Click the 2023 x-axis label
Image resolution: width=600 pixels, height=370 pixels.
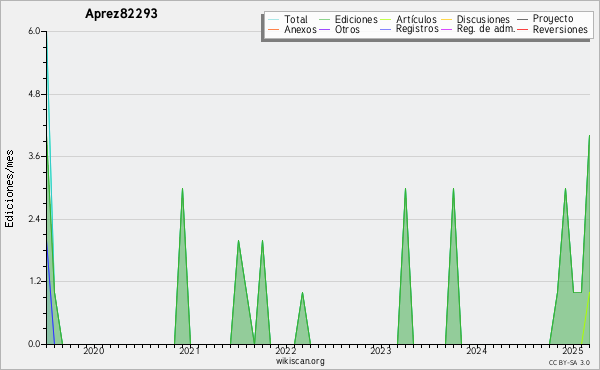(x=381, y=351)
